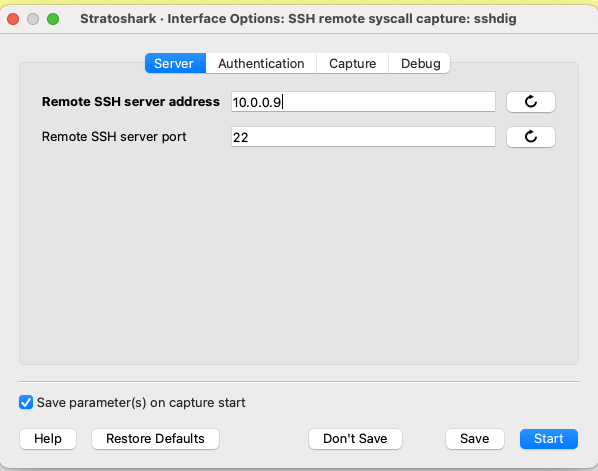Uncheck Save parameter(s) on capture start
Viewport: 598px width, 471px height.
tap(26, 402)
